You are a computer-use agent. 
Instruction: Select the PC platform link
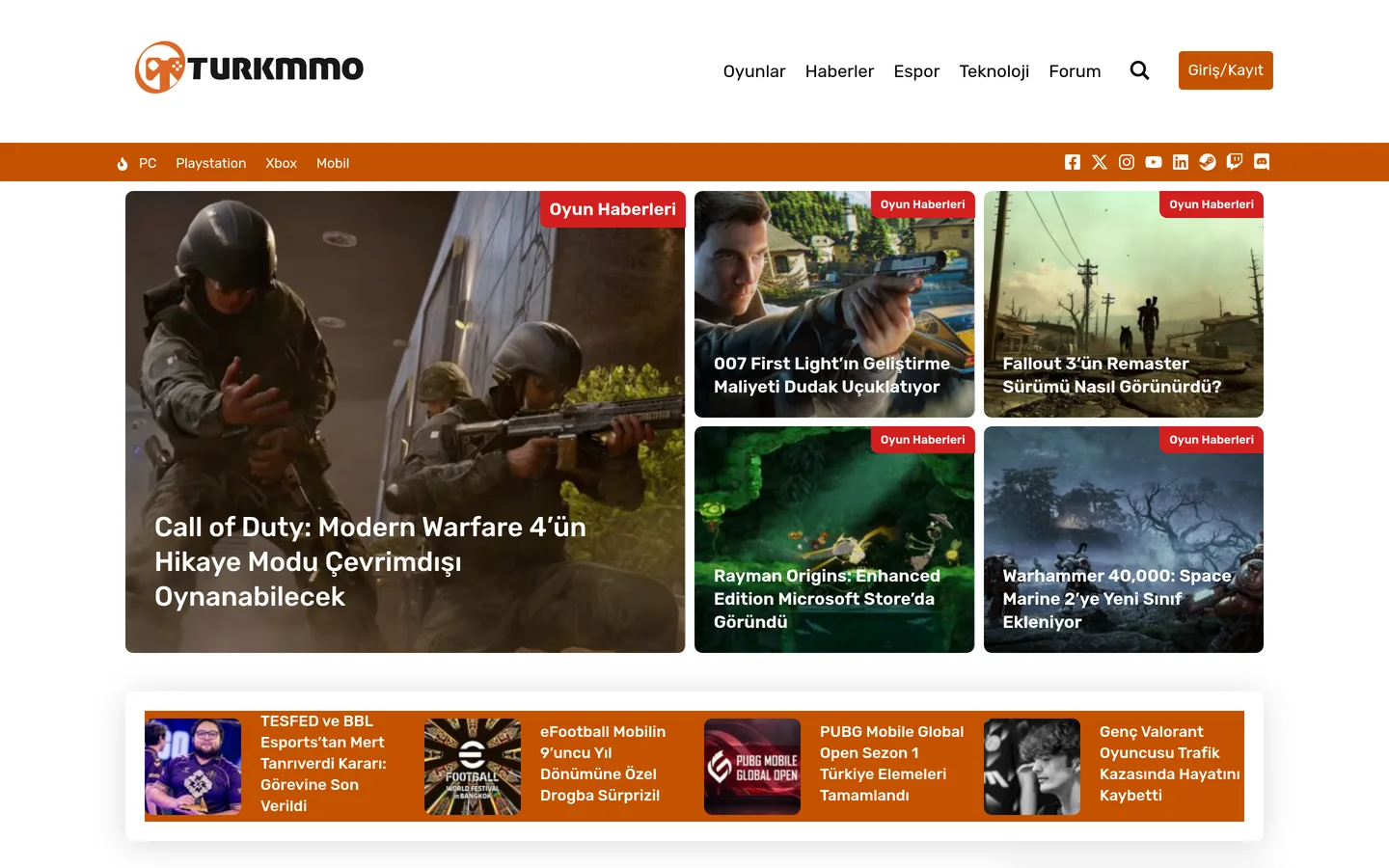click(148, 163)
